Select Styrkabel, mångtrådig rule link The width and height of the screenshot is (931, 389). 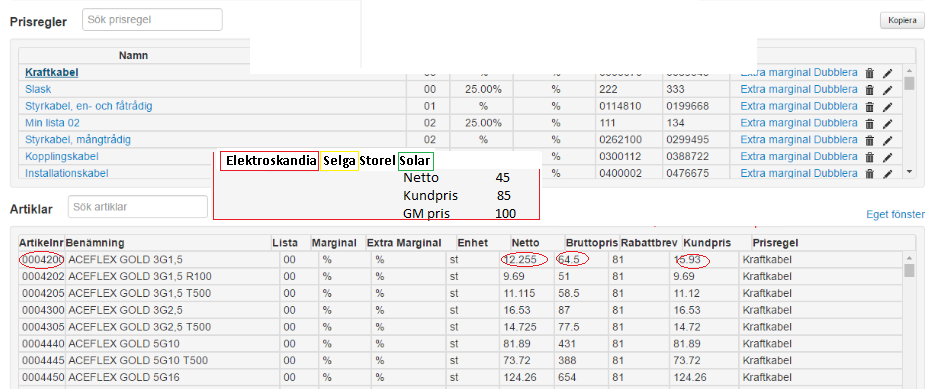pyautogui.click(x=78, y=140)
